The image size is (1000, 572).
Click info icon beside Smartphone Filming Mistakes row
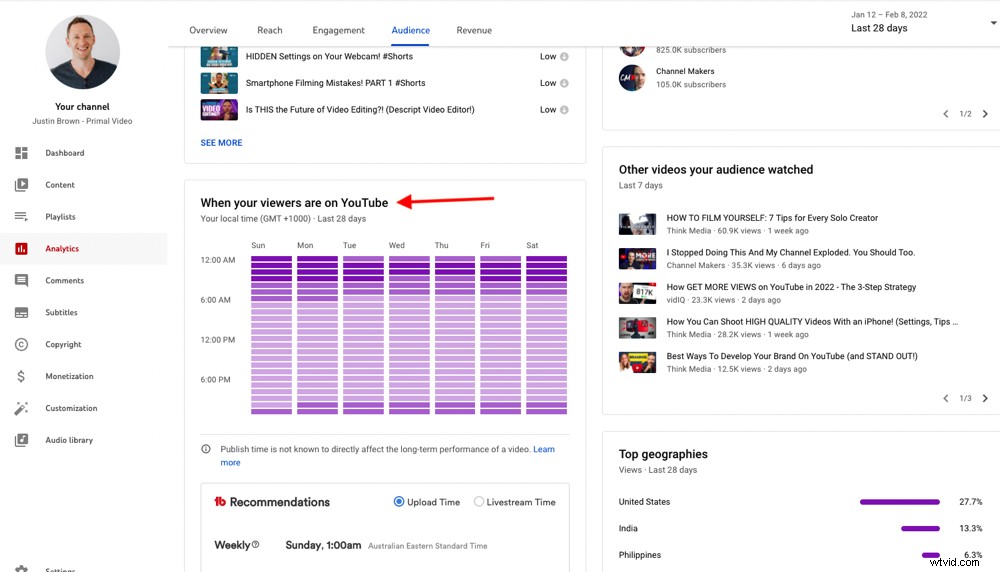click(564, 83)
